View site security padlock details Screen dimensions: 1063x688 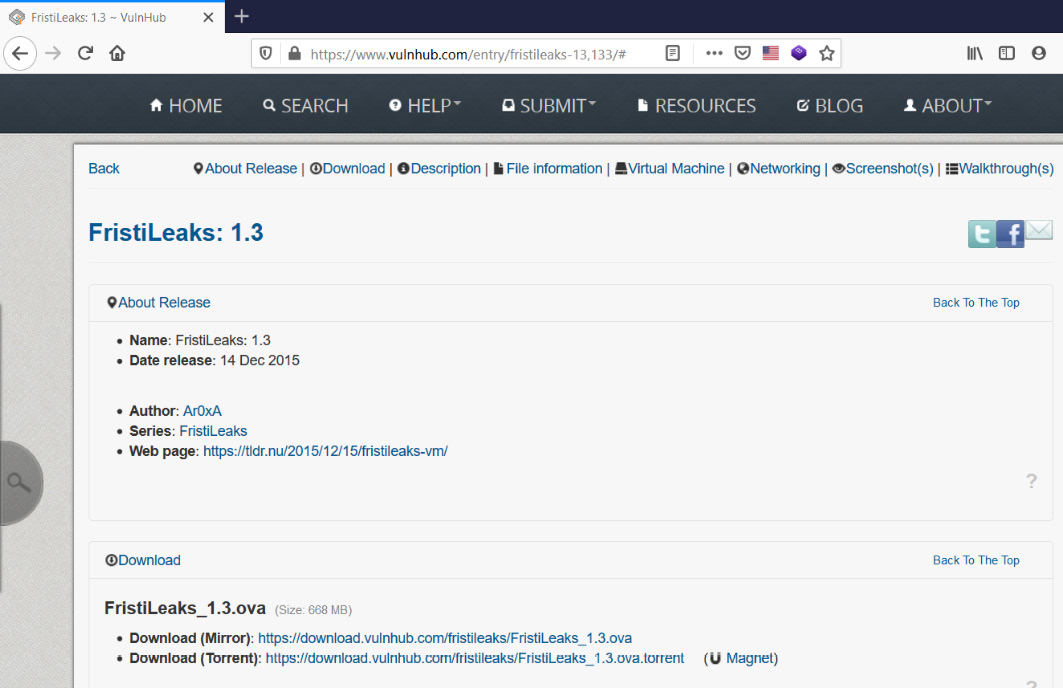294,53
